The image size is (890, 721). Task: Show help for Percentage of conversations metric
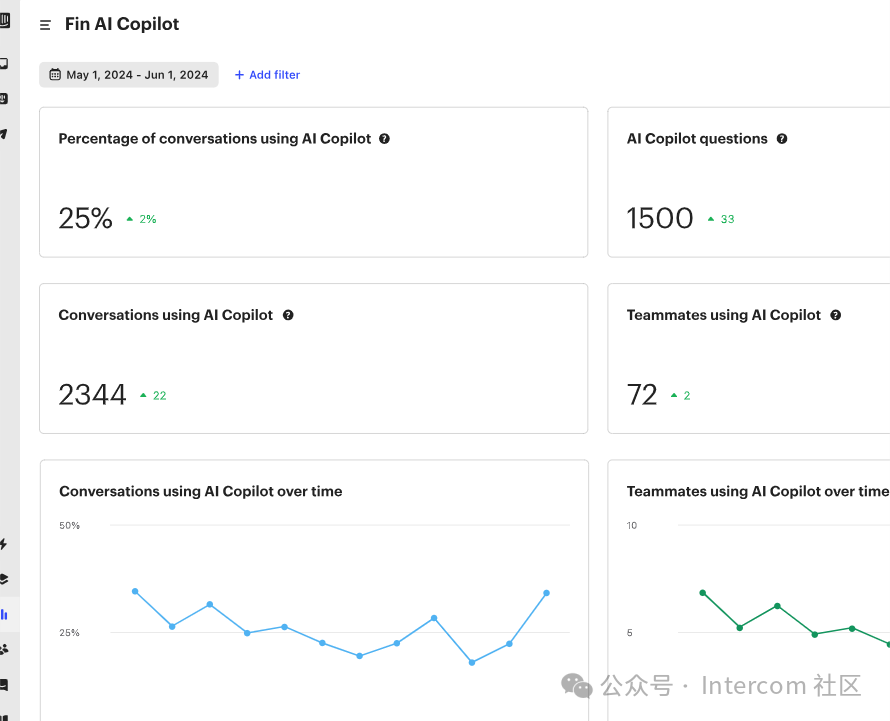point(385,139)
